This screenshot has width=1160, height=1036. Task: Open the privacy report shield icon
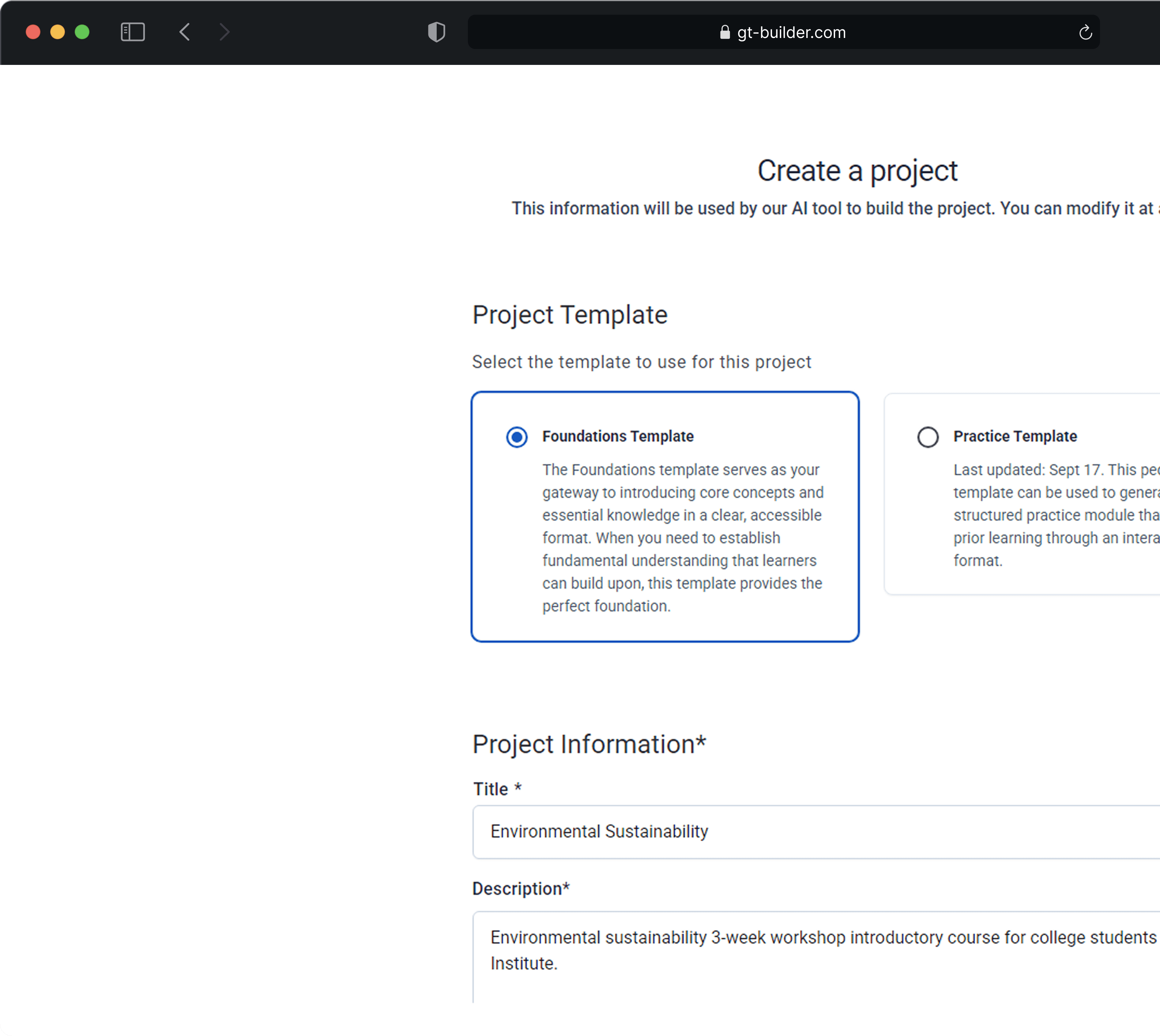click(x=436, y=32)
